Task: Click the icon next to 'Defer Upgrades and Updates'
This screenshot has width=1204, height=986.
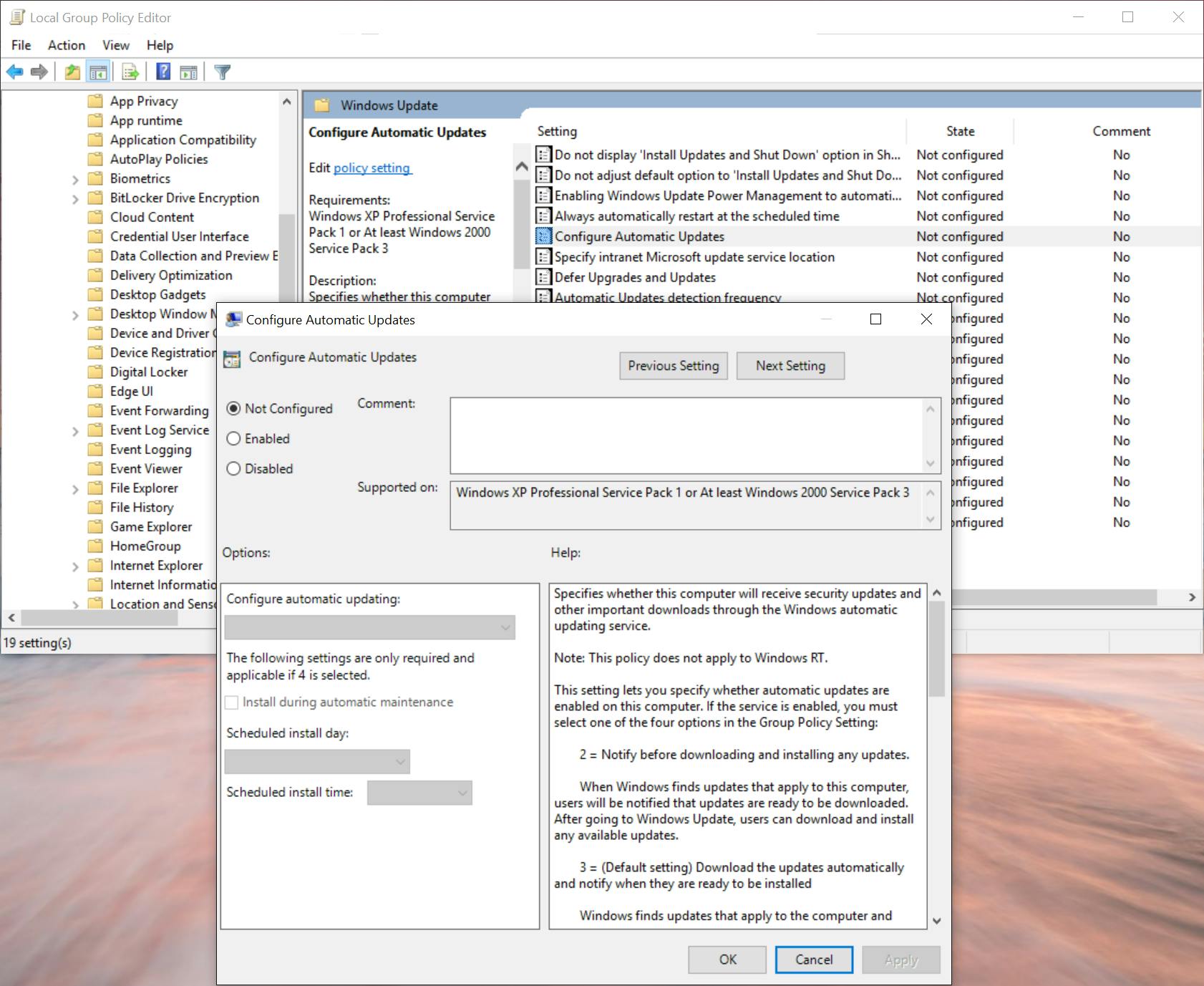Action: click(544, 277)
